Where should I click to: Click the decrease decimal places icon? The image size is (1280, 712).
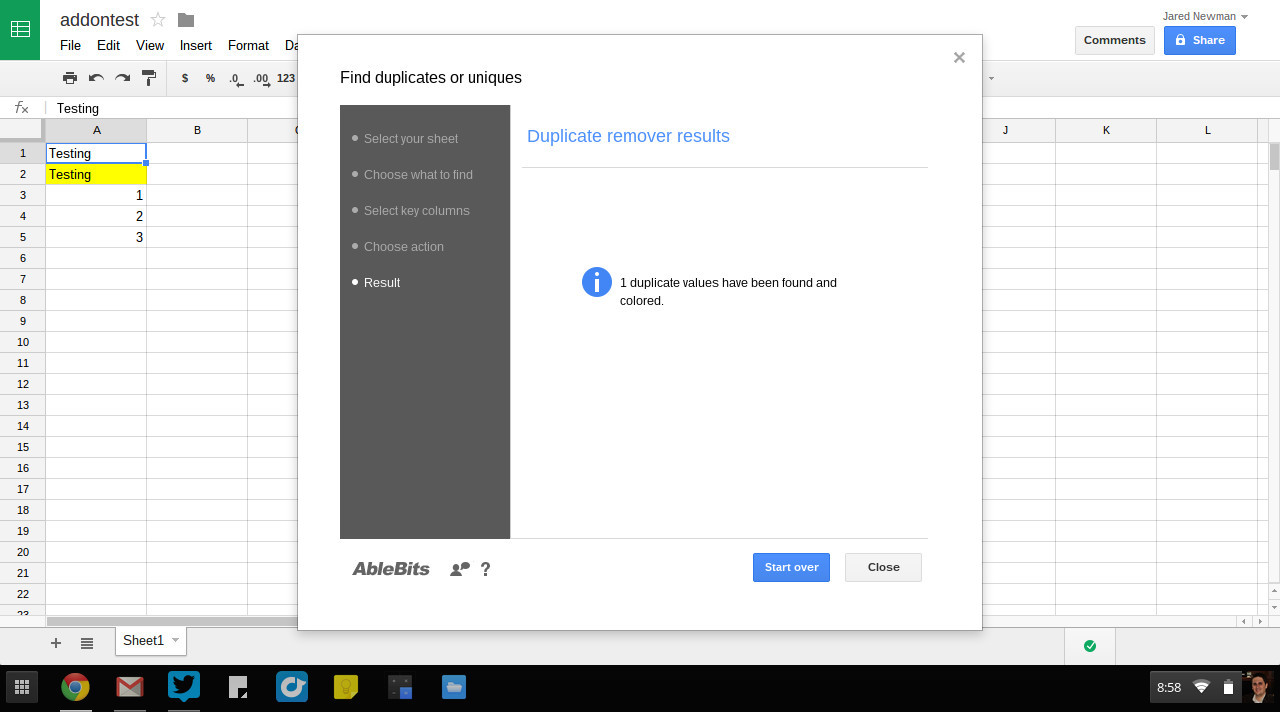[x=235, y=78]
